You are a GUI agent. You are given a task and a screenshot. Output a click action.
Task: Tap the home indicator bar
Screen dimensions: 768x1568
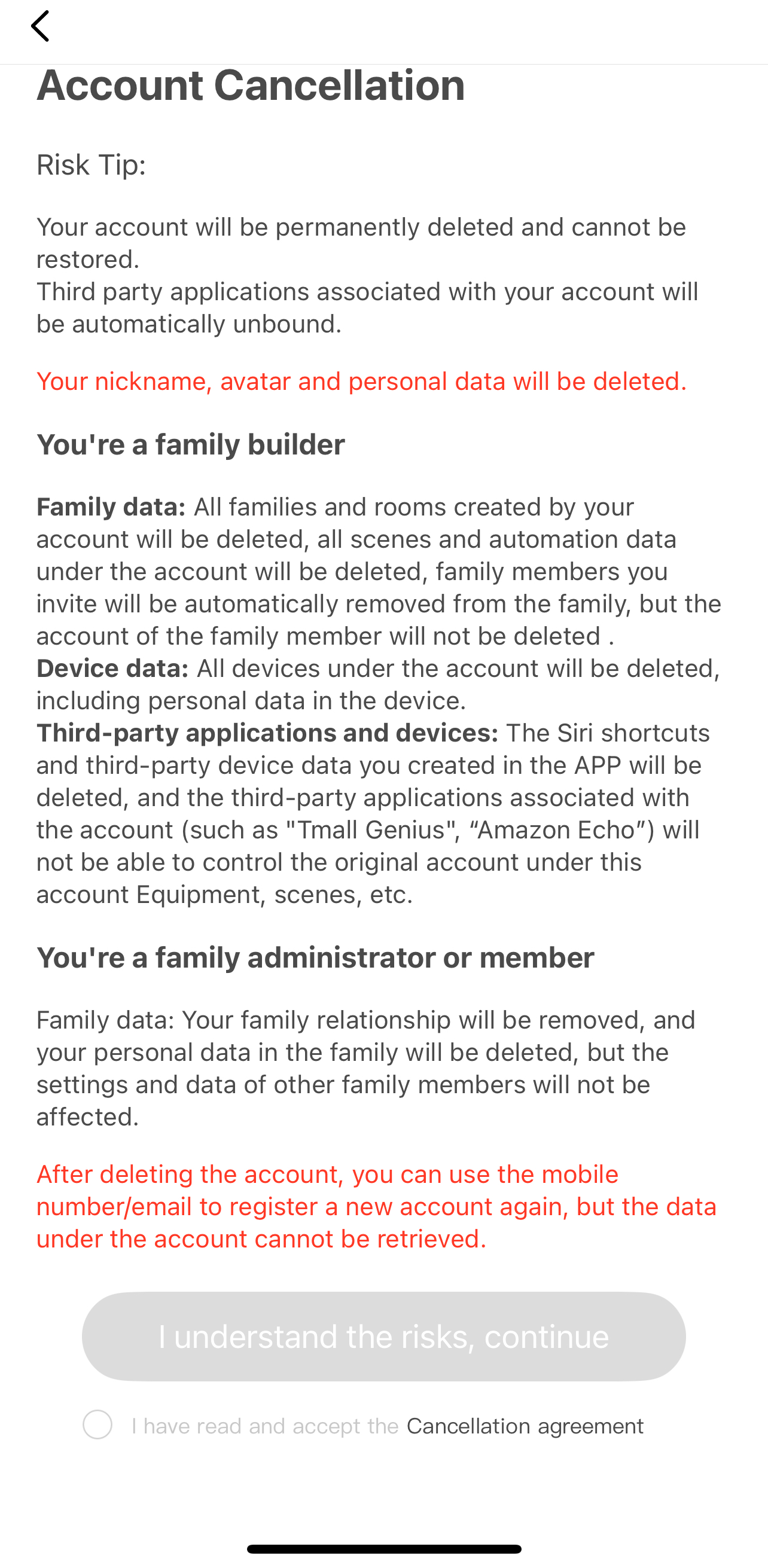[383, 1548]
